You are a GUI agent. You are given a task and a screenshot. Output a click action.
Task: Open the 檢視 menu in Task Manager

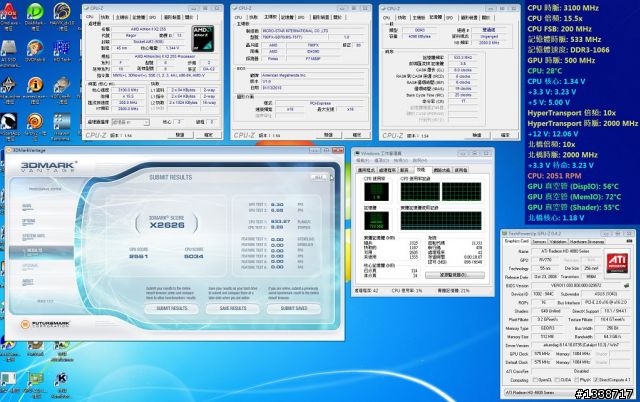402,161
